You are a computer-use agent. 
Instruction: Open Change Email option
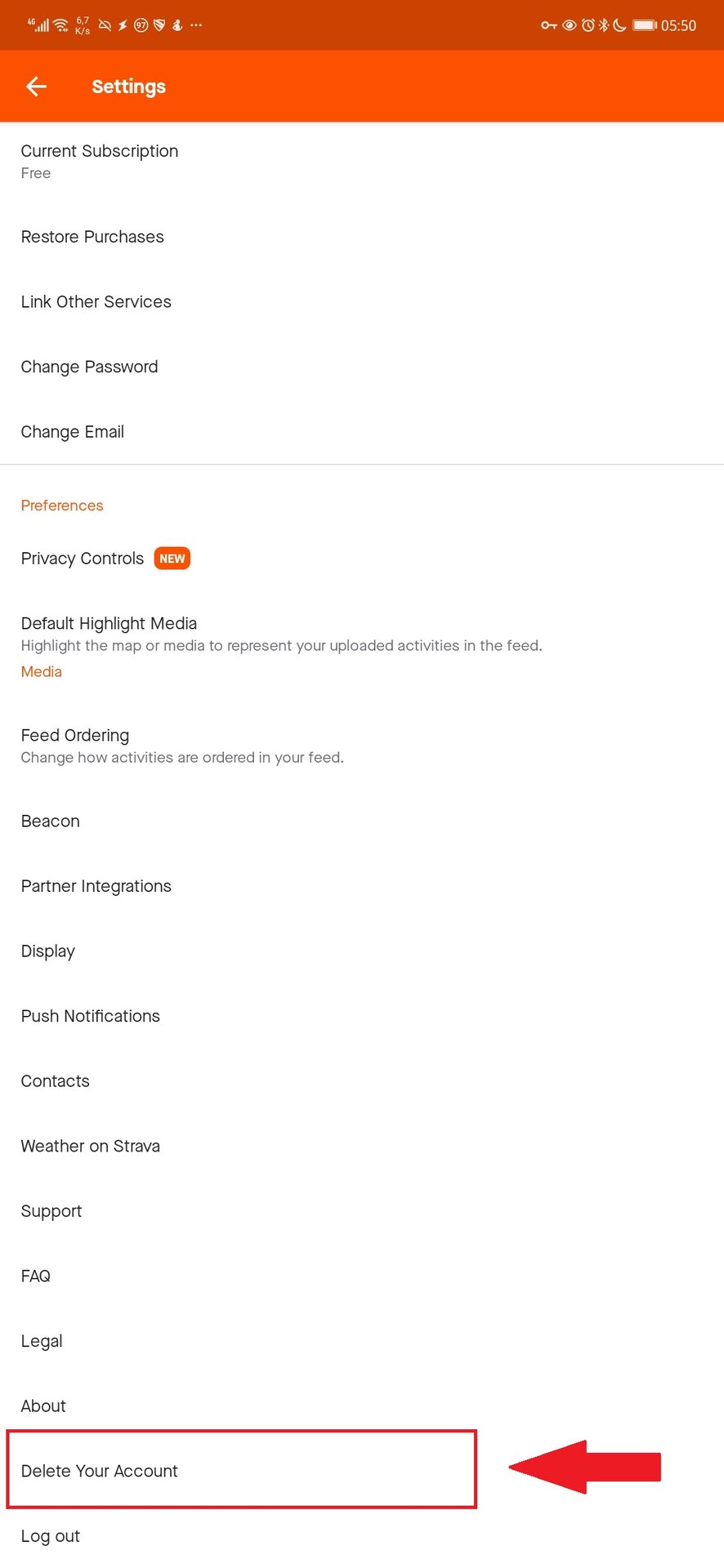pos(73,432)
